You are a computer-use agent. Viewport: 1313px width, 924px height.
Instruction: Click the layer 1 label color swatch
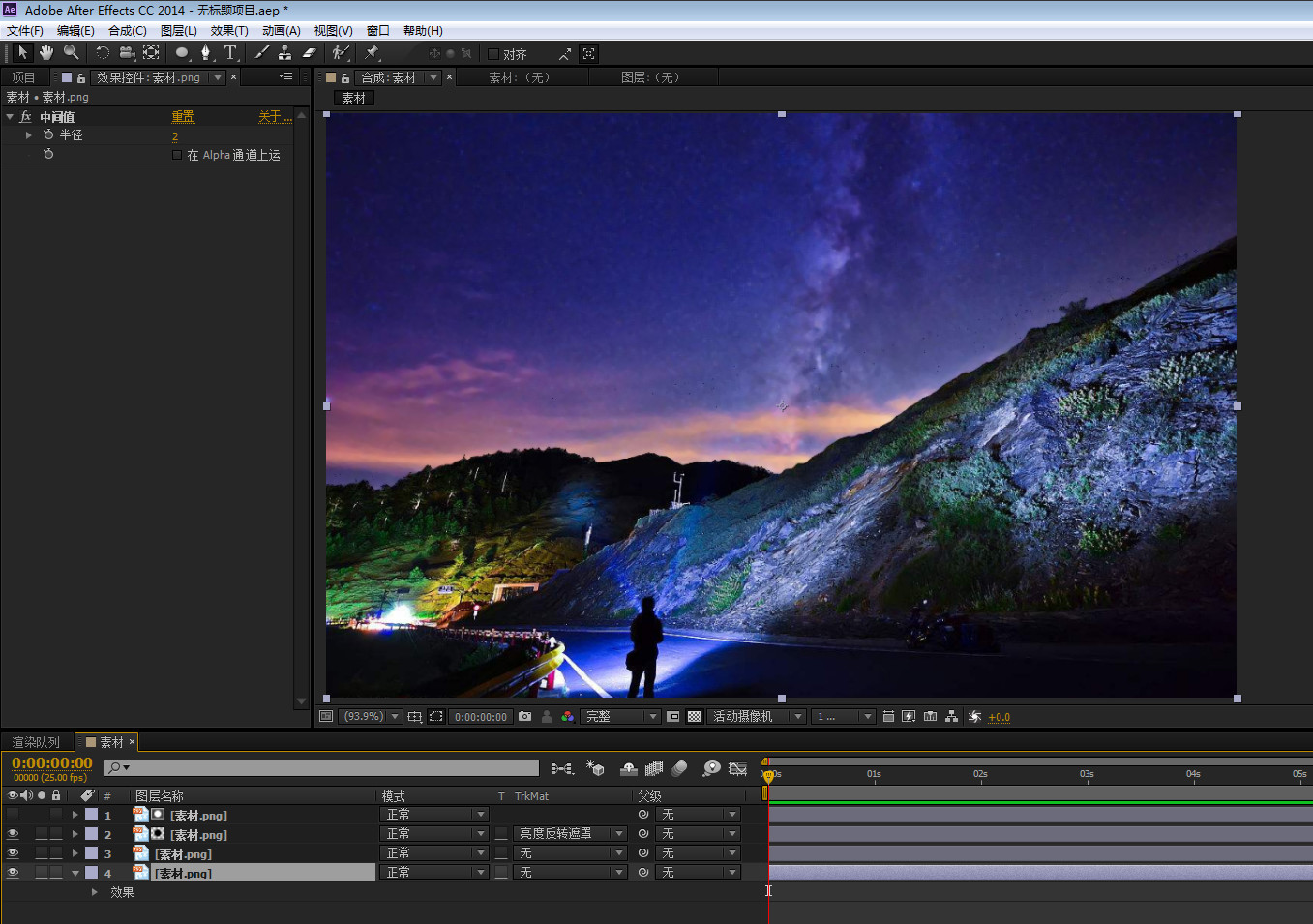pyautogui.click(x=91, y=815)
